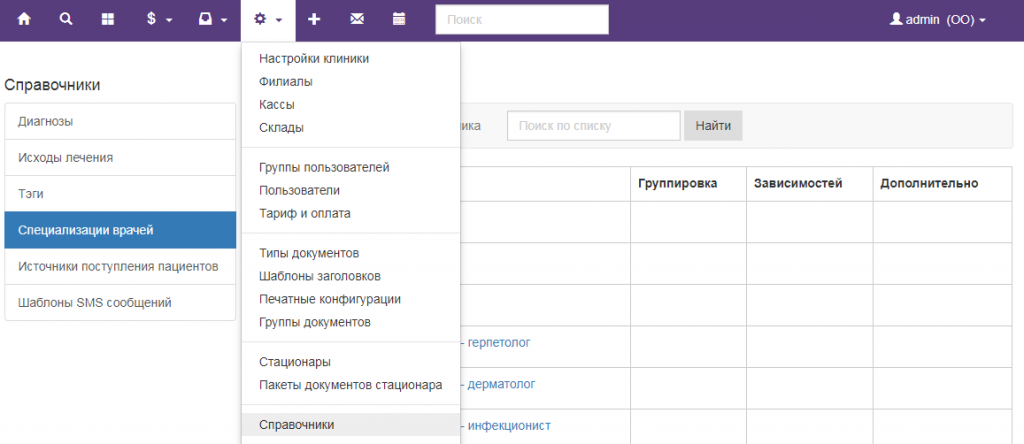Open the dollar finance dropdown
Image resolution: width=1024 pixels, height=444 pixels.
coord(159,20)
